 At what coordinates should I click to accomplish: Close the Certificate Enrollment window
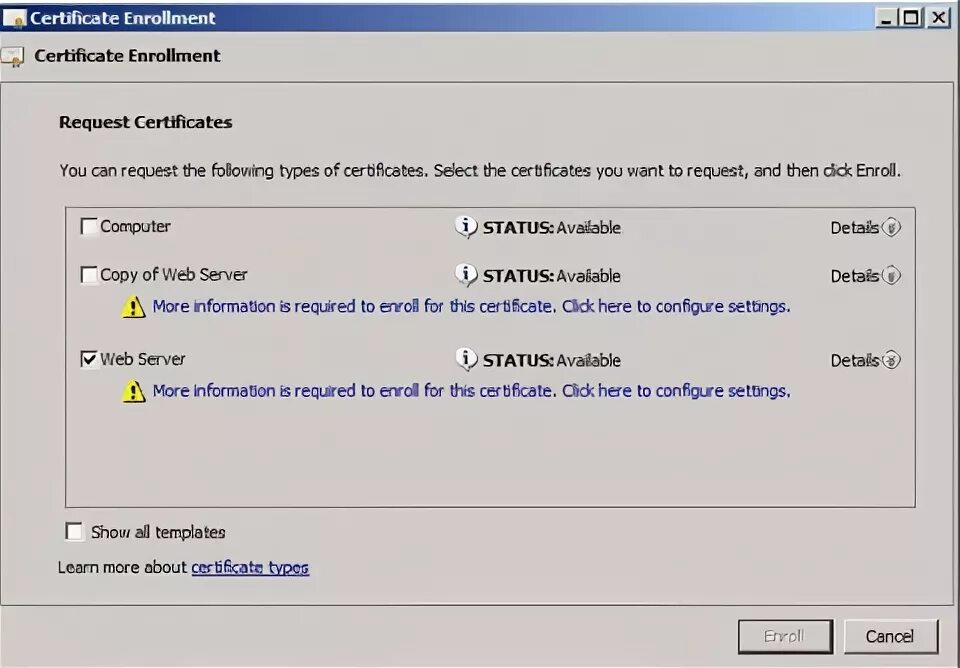pyautogui.click(x=938, y=18)
